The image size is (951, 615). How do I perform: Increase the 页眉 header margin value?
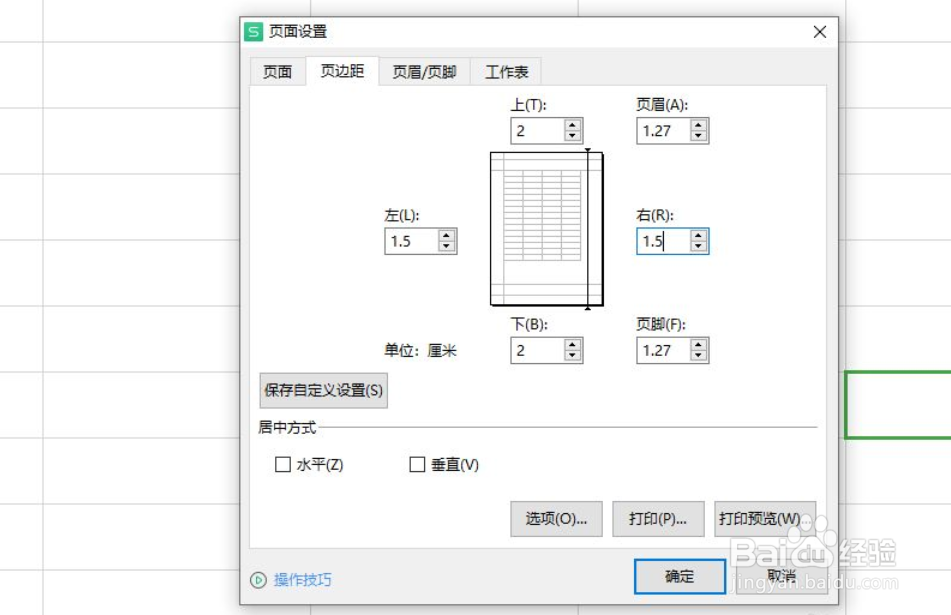point(698,125)
